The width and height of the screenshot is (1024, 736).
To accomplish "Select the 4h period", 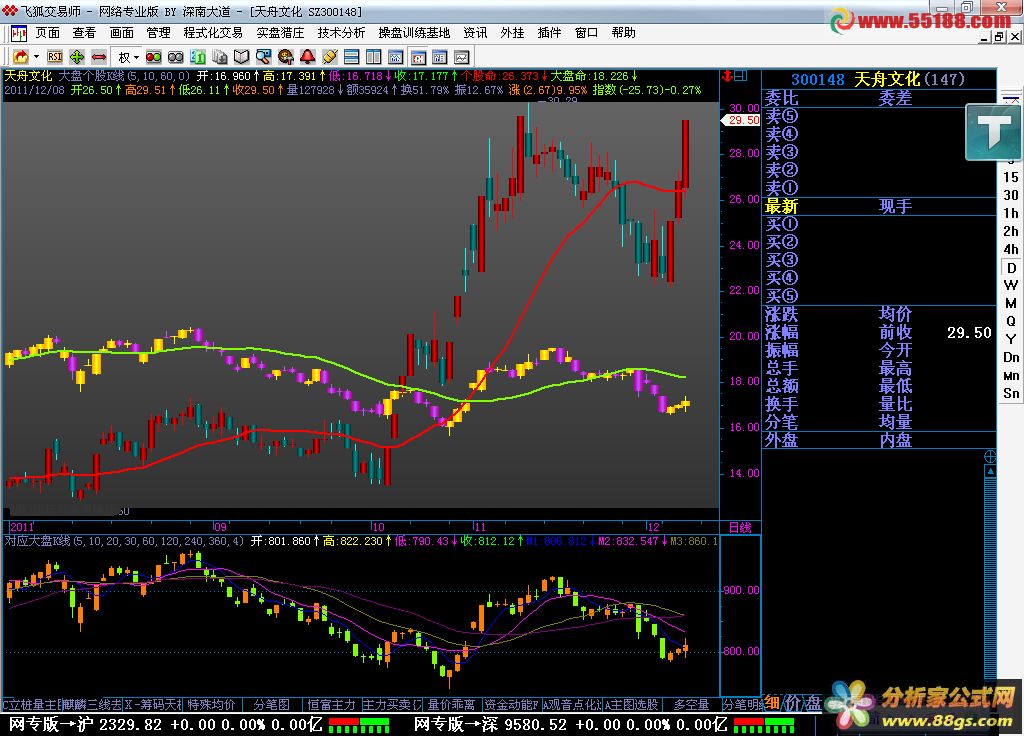I will [1010, 249].
